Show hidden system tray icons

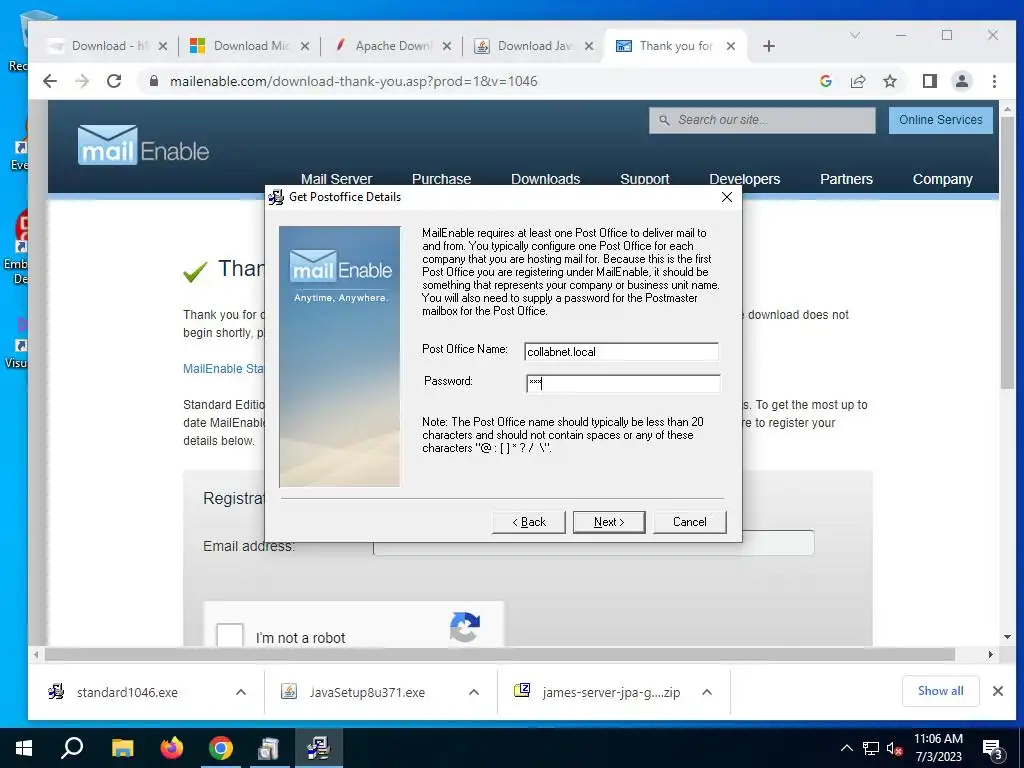pos(846,748)
